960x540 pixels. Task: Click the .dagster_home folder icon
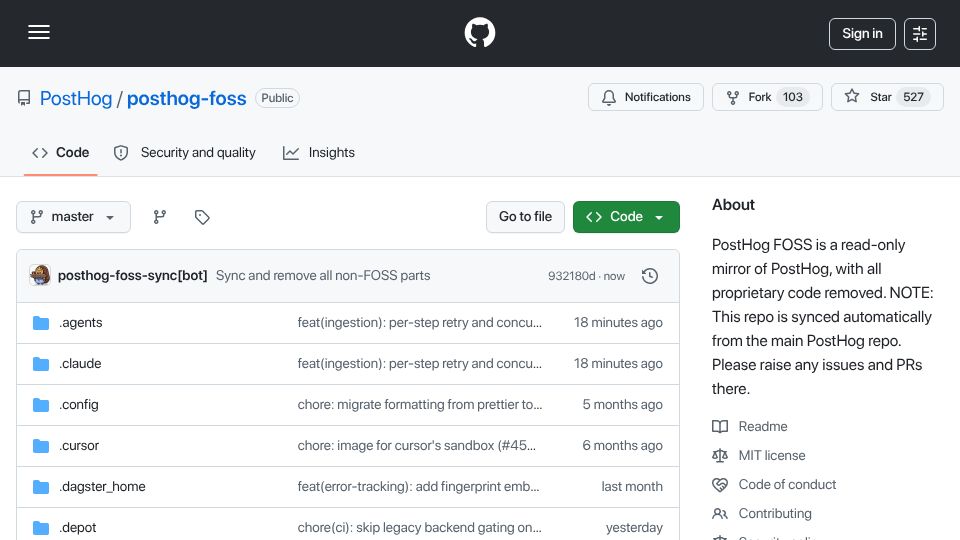[x=41, y=487]
